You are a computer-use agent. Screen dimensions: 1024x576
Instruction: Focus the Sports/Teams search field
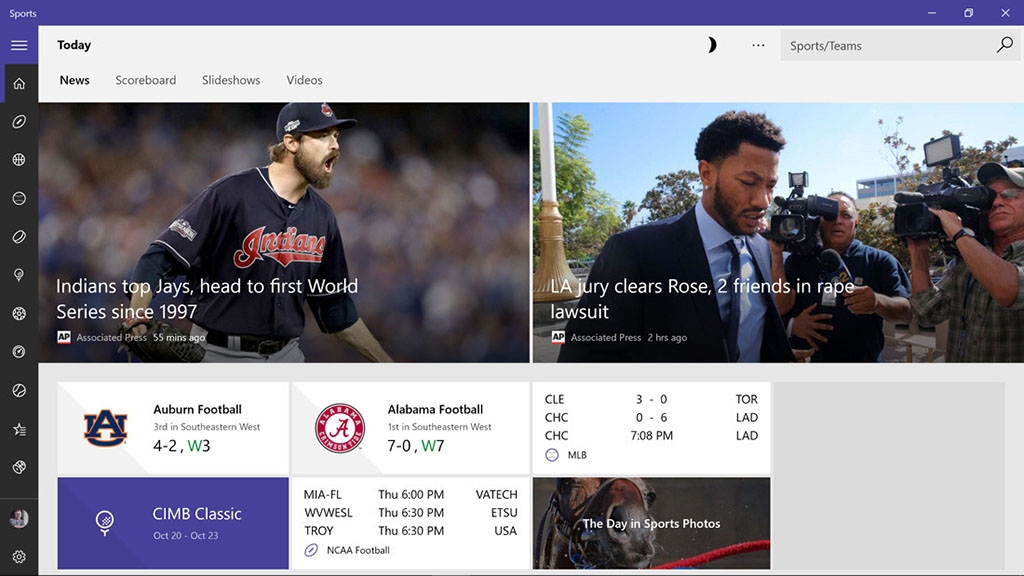pos(900,46)
